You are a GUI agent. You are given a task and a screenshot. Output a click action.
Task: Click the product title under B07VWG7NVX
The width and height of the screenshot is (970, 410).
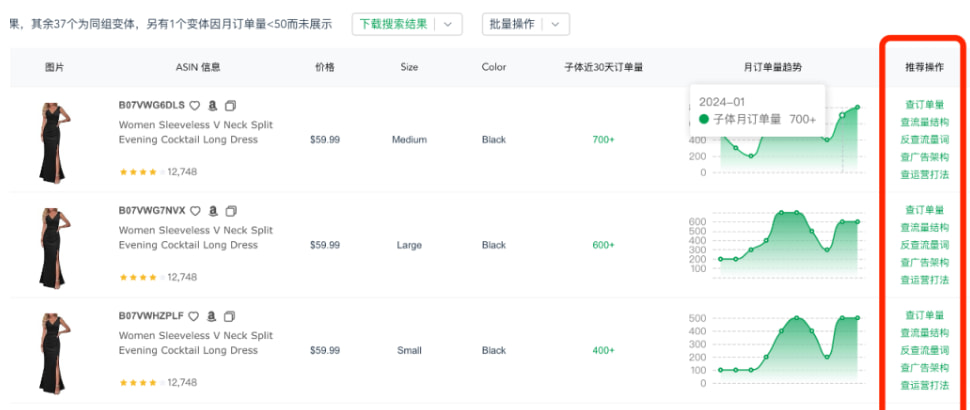pyautogui.click(x=195, y=237)
